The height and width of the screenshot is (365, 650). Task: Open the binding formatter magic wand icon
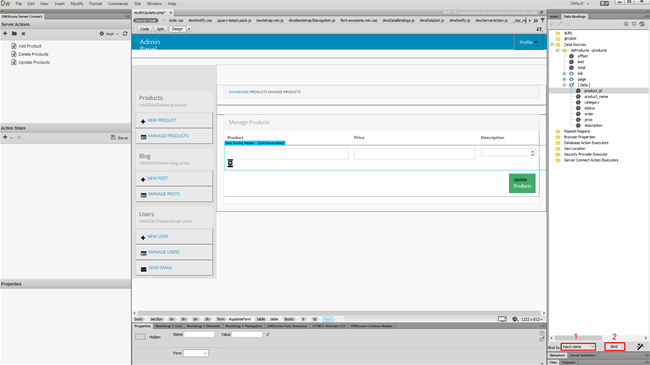[640, 346]
